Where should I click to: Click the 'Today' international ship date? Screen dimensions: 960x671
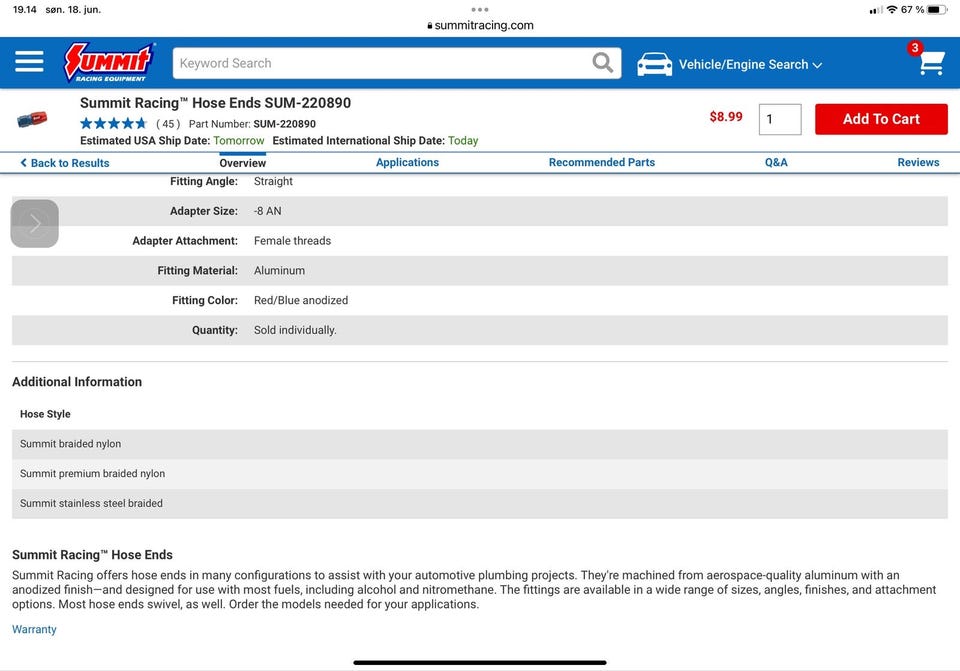(x=463, y=141)
